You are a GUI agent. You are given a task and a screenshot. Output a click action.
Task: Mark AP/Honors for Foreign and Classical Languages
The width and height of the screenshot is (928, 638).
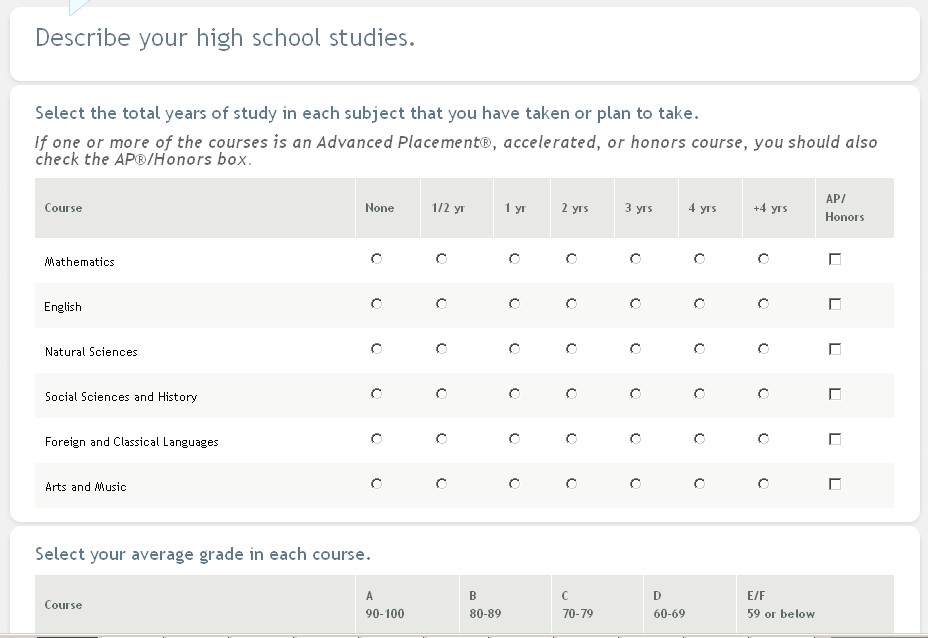(835, 439)
